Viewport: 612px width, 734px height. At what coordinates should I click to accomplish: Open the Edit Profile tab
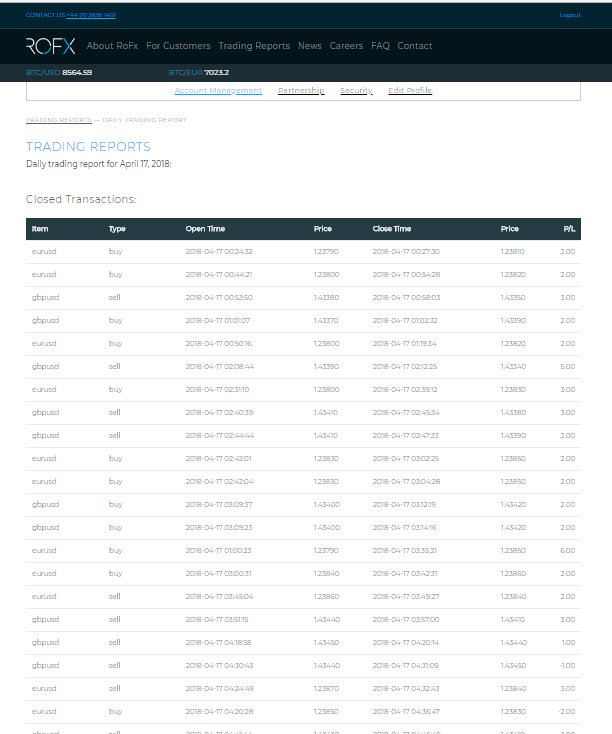coord(410,91)
